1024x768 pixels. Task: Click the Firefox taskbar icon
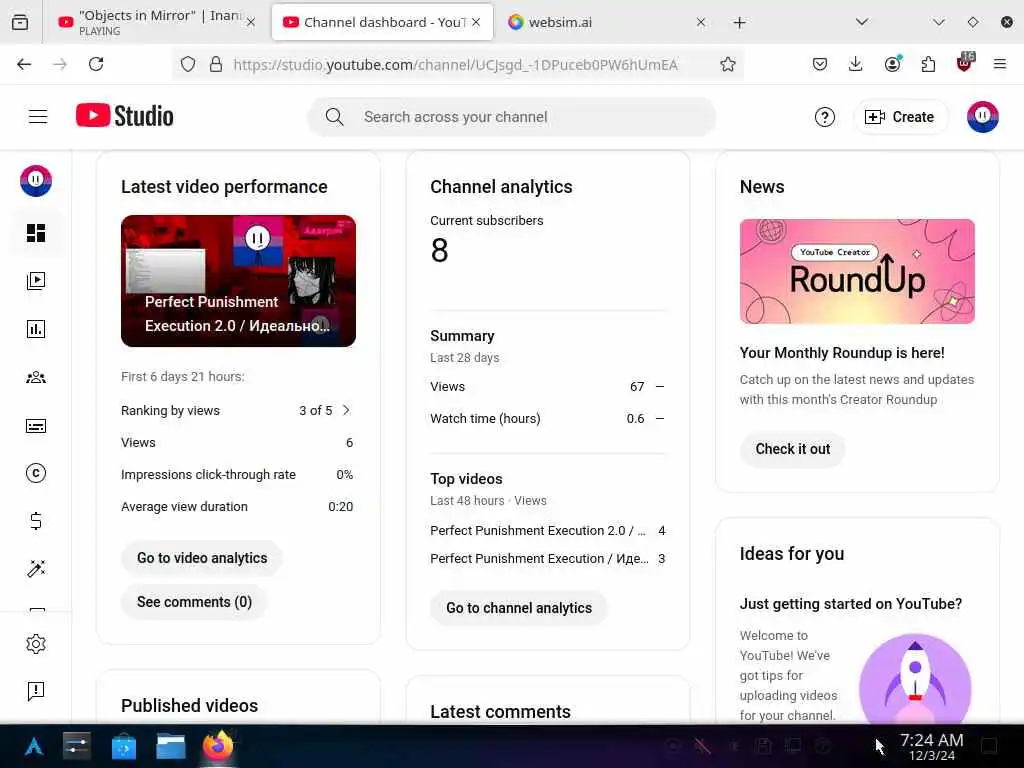pyautogui.click(x=218, y=745)
